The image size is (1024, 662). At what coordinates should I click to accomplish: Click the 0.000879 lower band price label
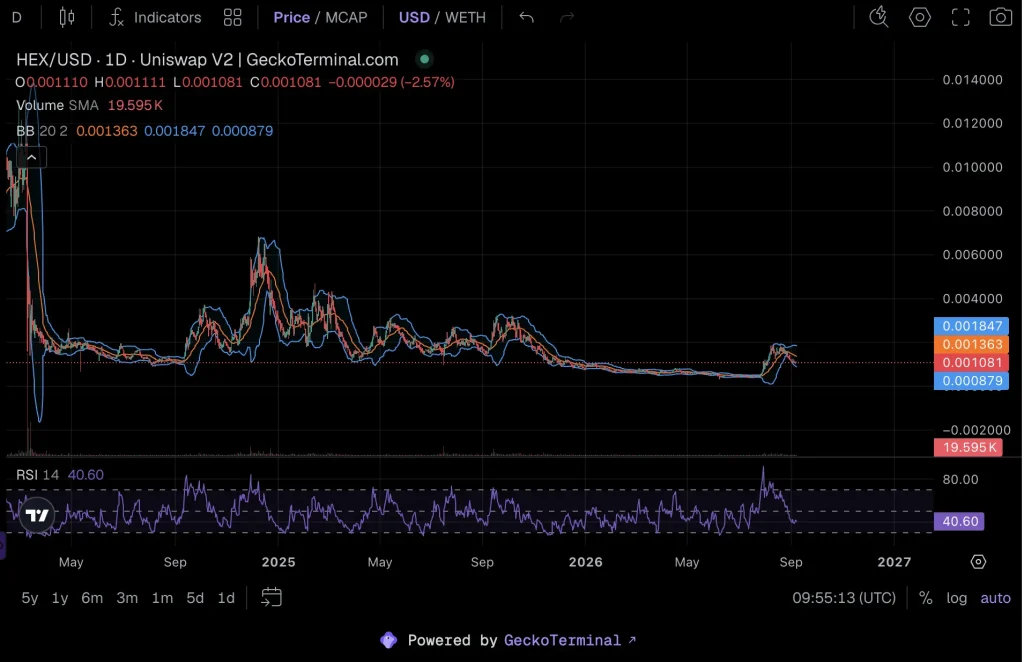point(971,381)
